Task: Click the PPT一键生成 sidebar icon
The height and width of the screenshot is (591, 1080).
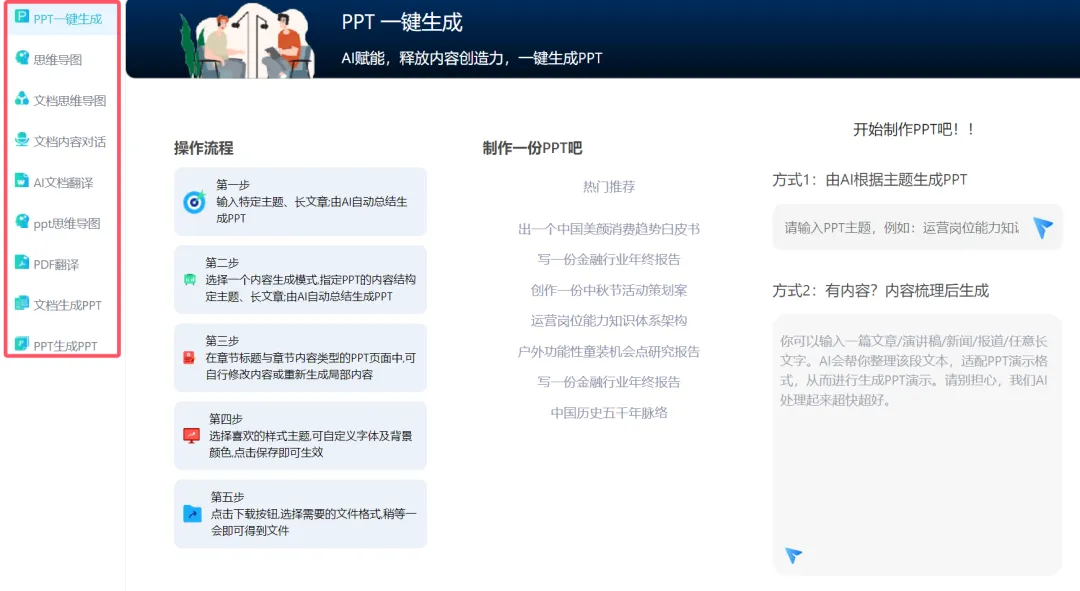Action: 22,17
